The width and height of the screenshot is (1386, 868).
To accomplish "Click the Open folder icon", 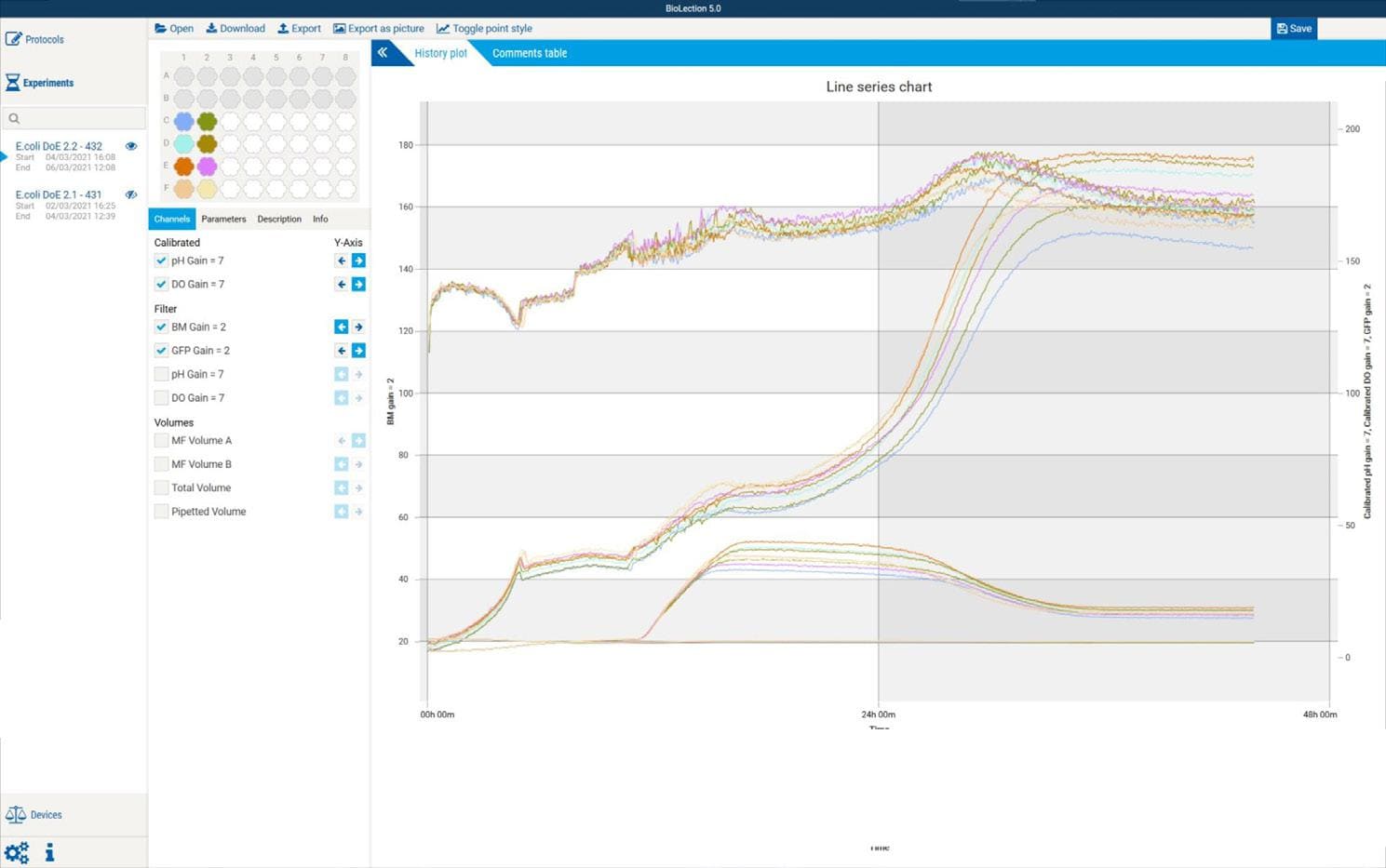I will click(160, 29).
